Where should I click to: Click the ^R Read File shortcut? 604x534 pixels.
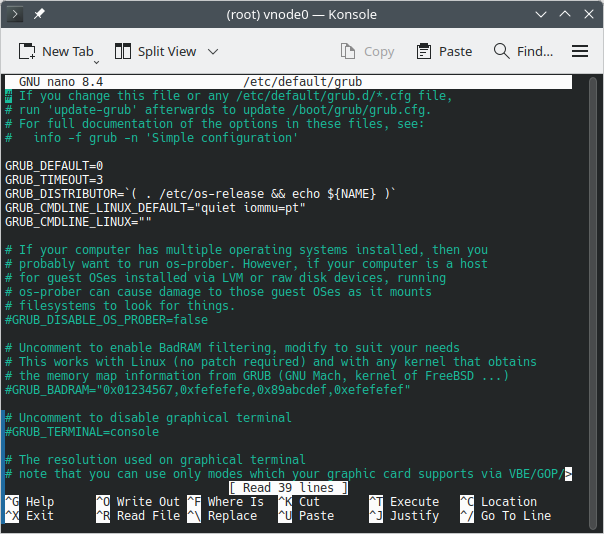(x=138, y=516)
